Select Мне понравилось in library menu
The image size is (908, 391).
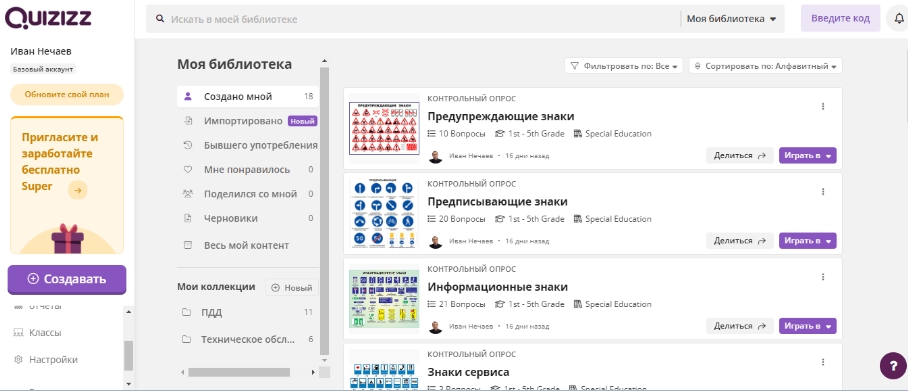pyautogui.click(x=248, y=170)
